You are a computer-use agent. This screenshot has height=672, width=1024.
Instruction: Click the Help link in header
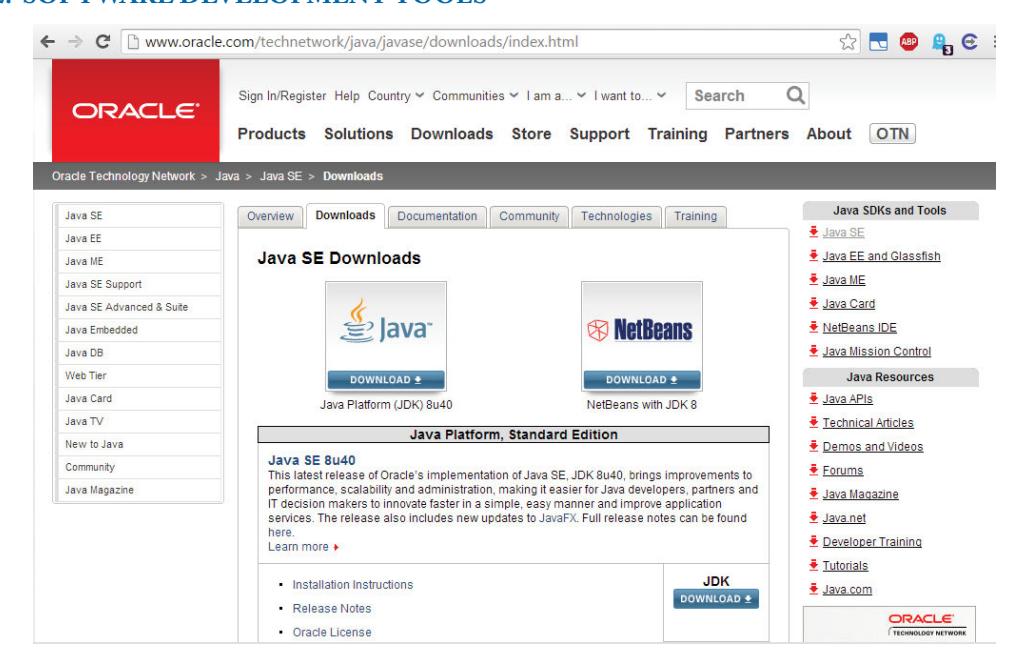(x=347, y=96)
